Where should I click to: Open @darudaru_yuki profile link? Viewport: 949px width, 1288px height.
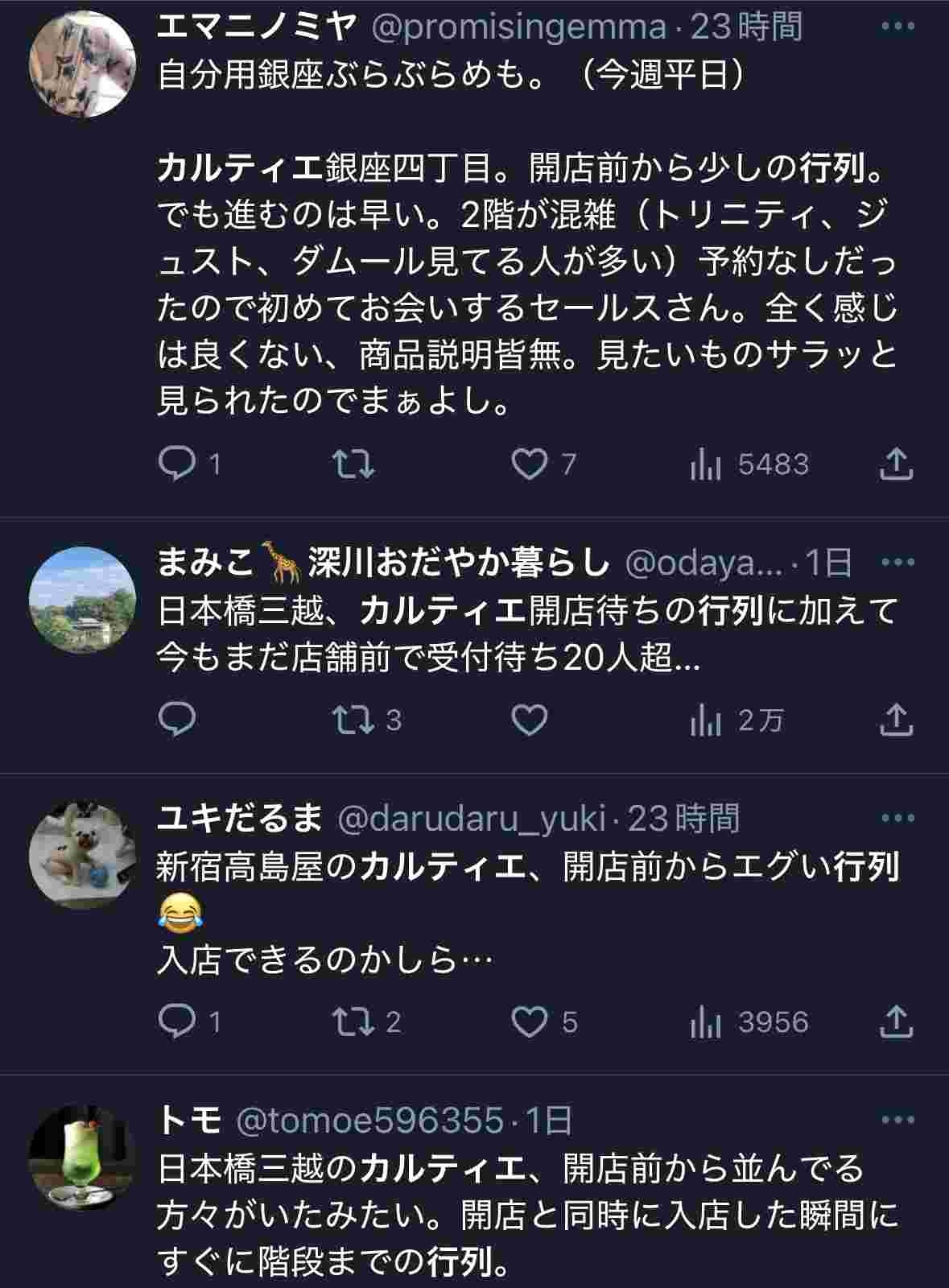coord(472,819)
